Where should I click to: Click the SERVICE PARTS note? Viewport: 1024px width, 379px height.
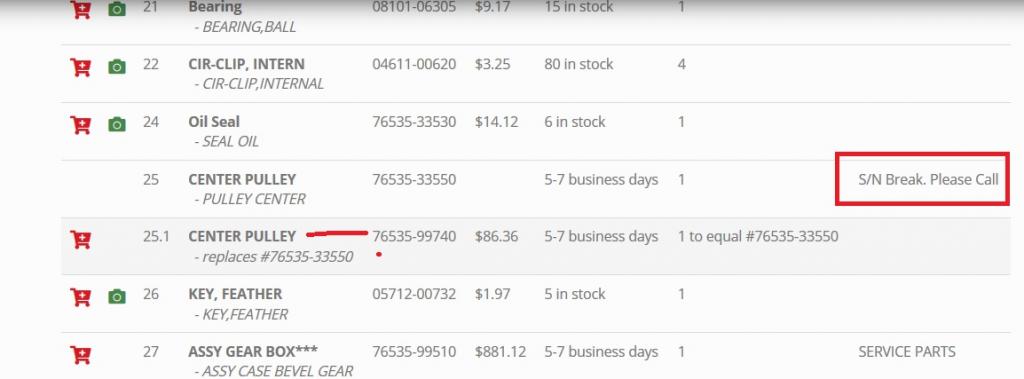pos(906,352)
